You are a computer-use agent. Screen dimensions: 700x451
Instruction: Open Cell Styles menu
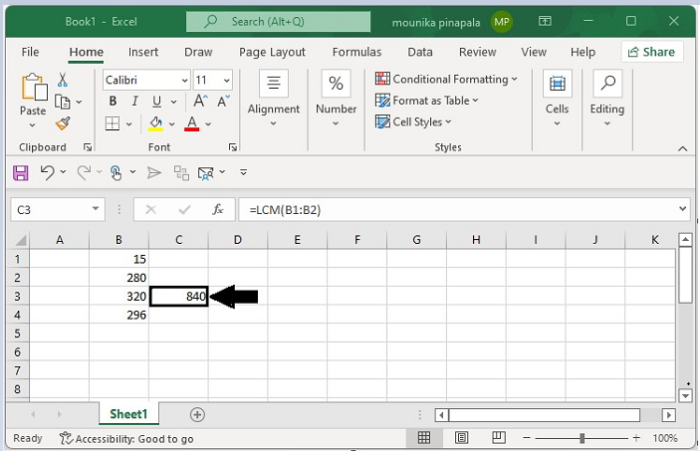413,122
